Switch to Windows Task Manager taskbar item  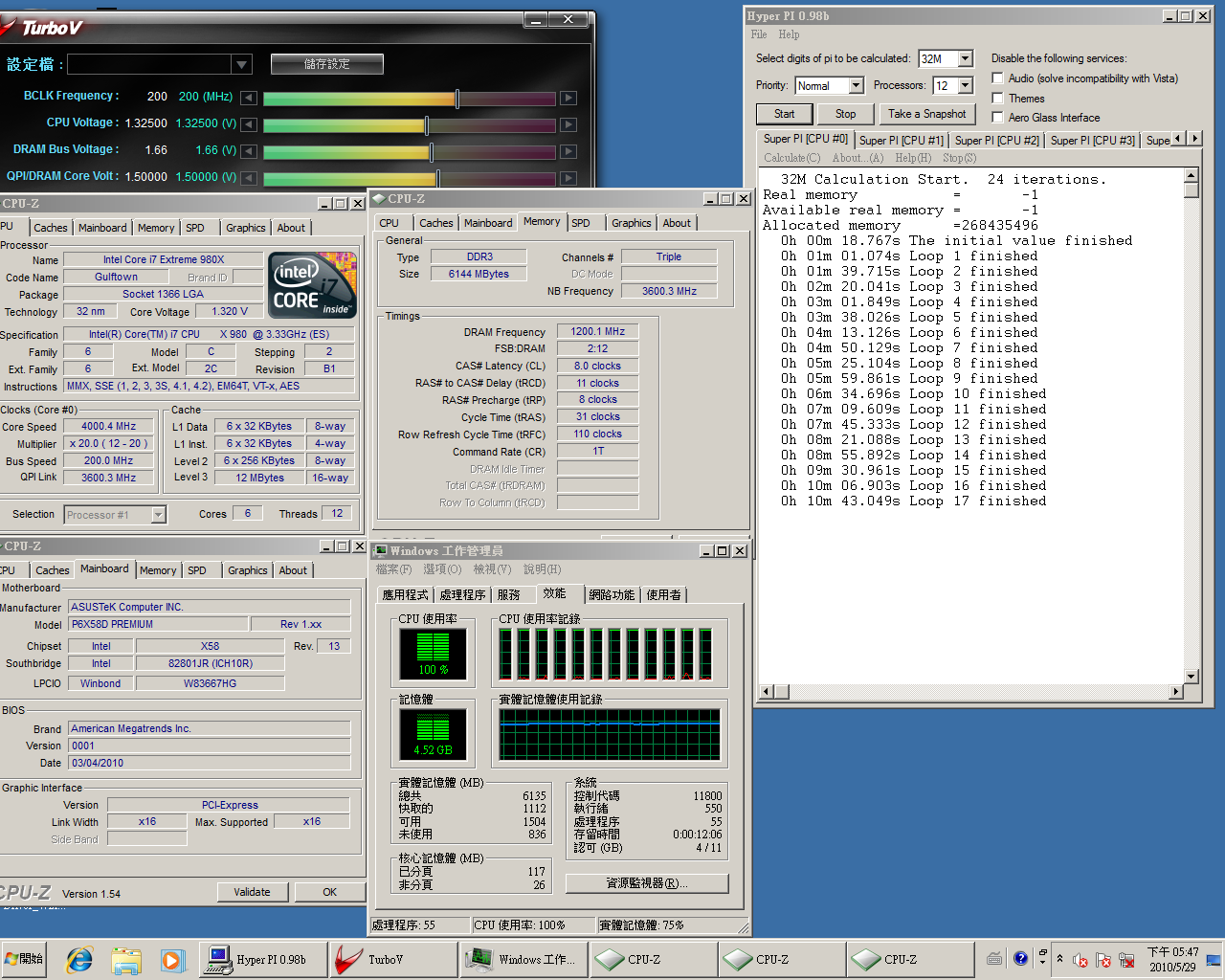523,959
